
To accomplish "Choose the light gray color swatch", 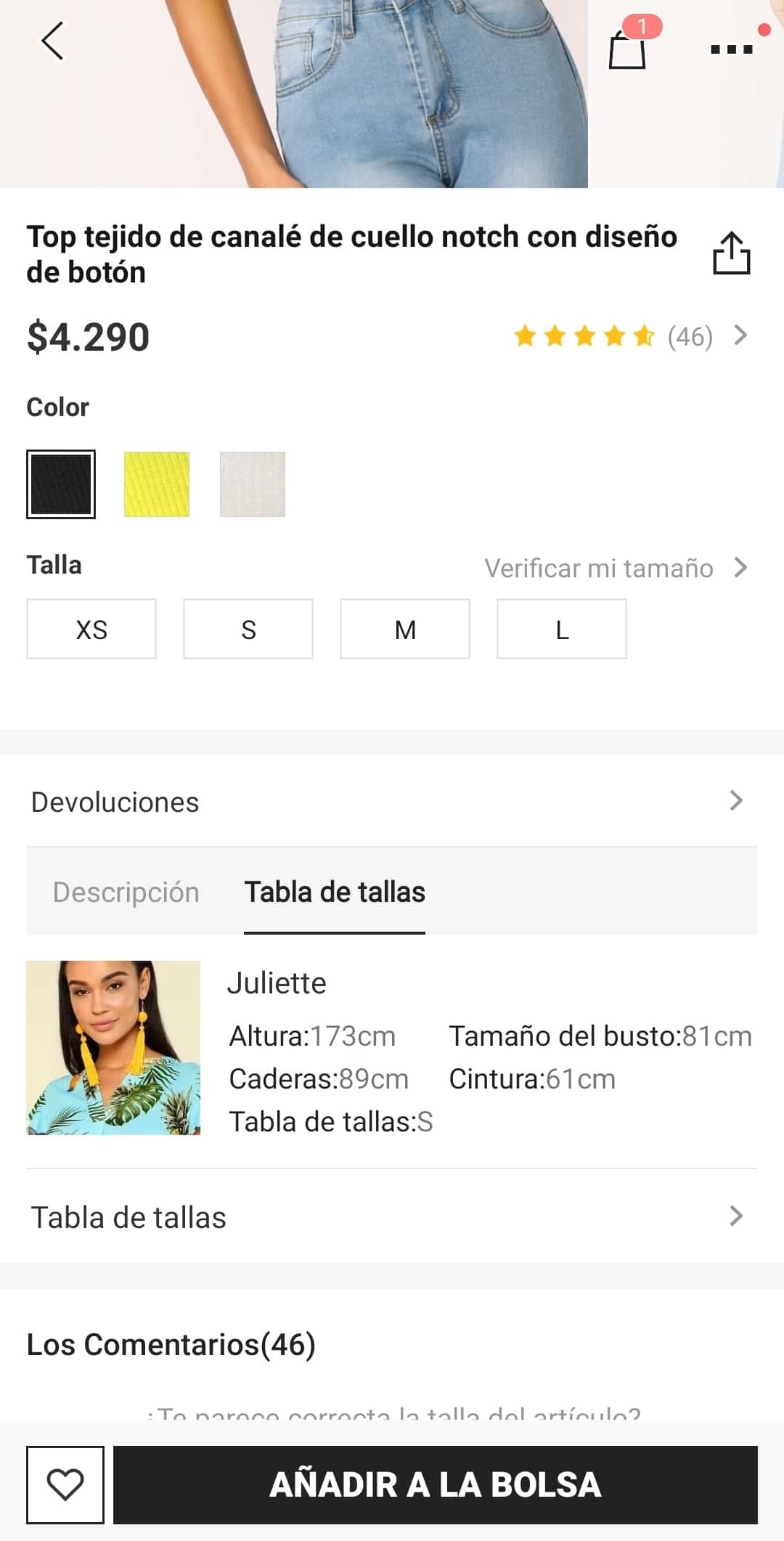I will pos(253,484).
